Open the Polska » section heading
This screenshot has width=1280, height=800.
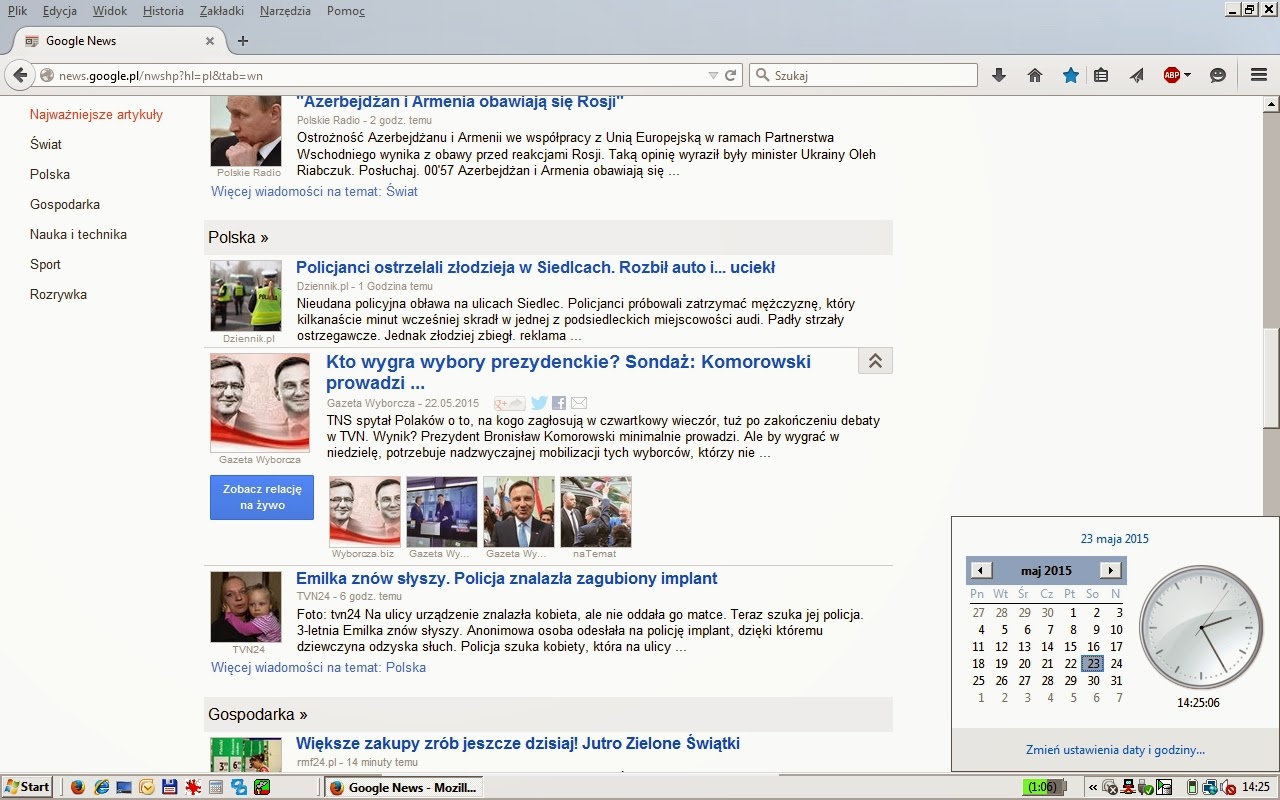coord(238,237)
